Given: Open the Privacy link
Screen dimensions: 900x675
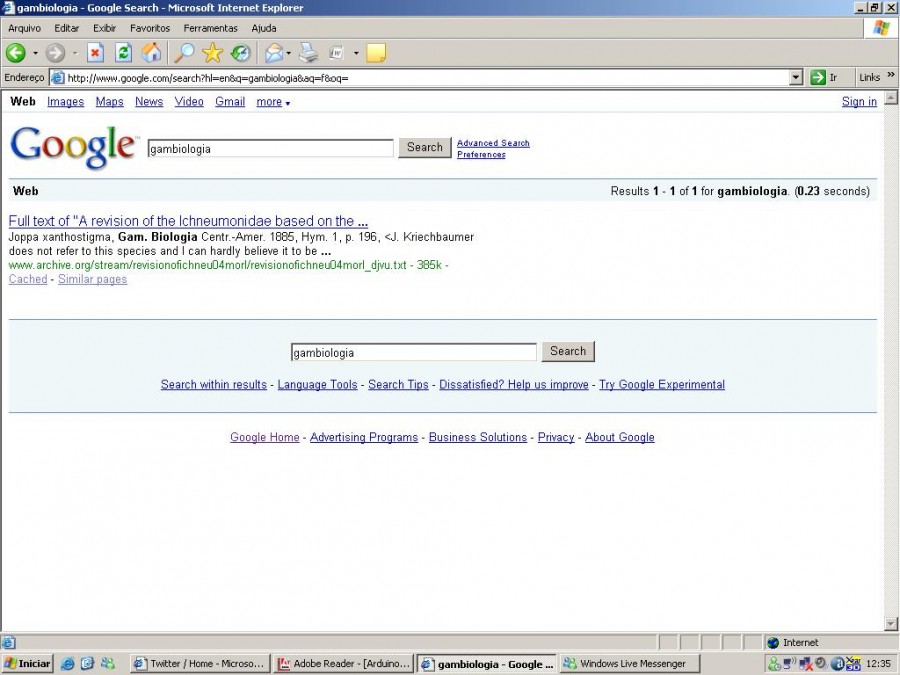Looking at the screenshot, I should 556,437.
